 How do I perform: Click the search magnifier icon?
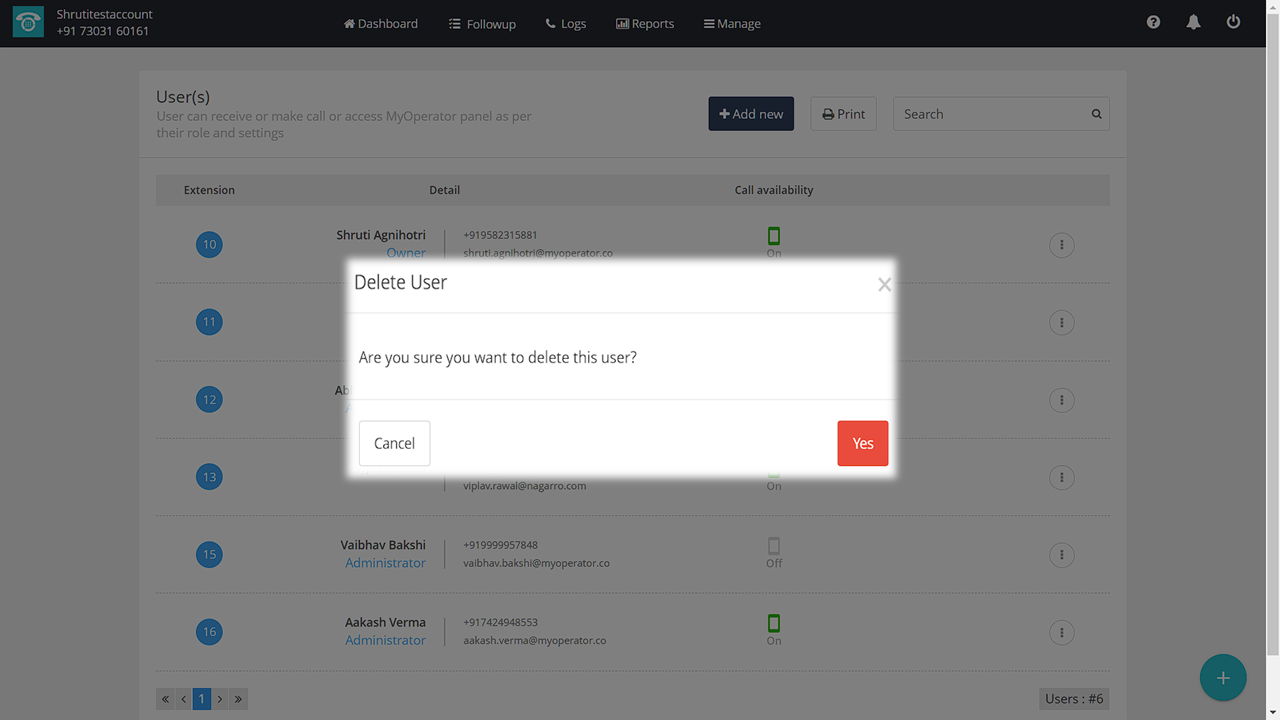point(1096,114)
